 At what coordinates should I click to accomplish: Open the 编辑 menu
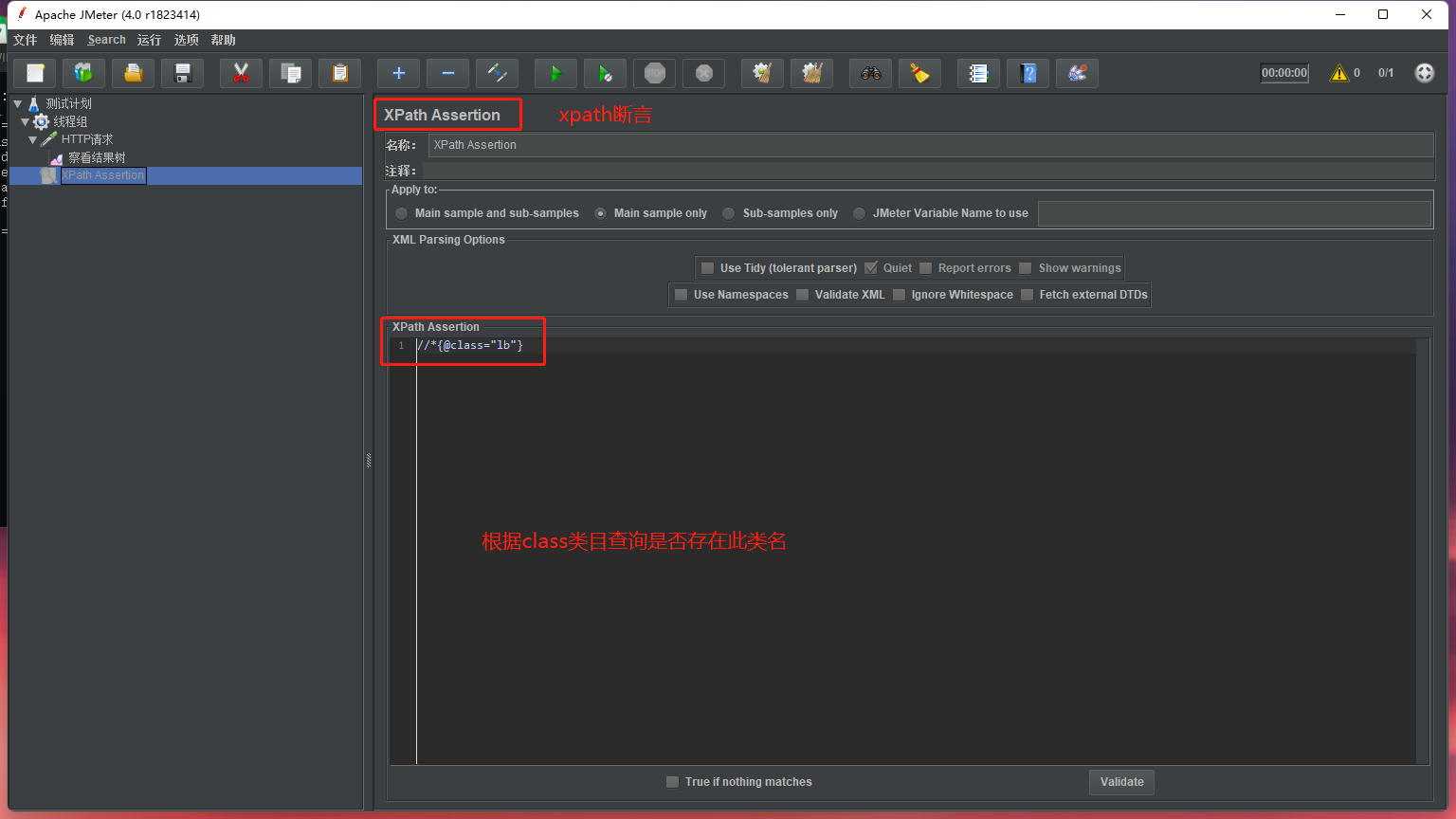pos(63,40)
